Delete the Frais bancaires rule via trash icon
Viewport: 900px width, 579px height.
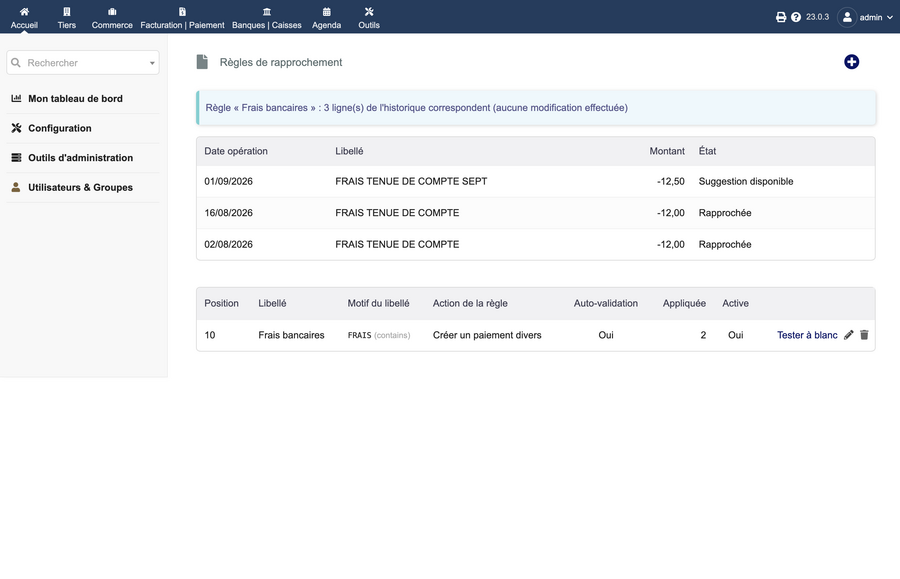click(x=864, y=335)
